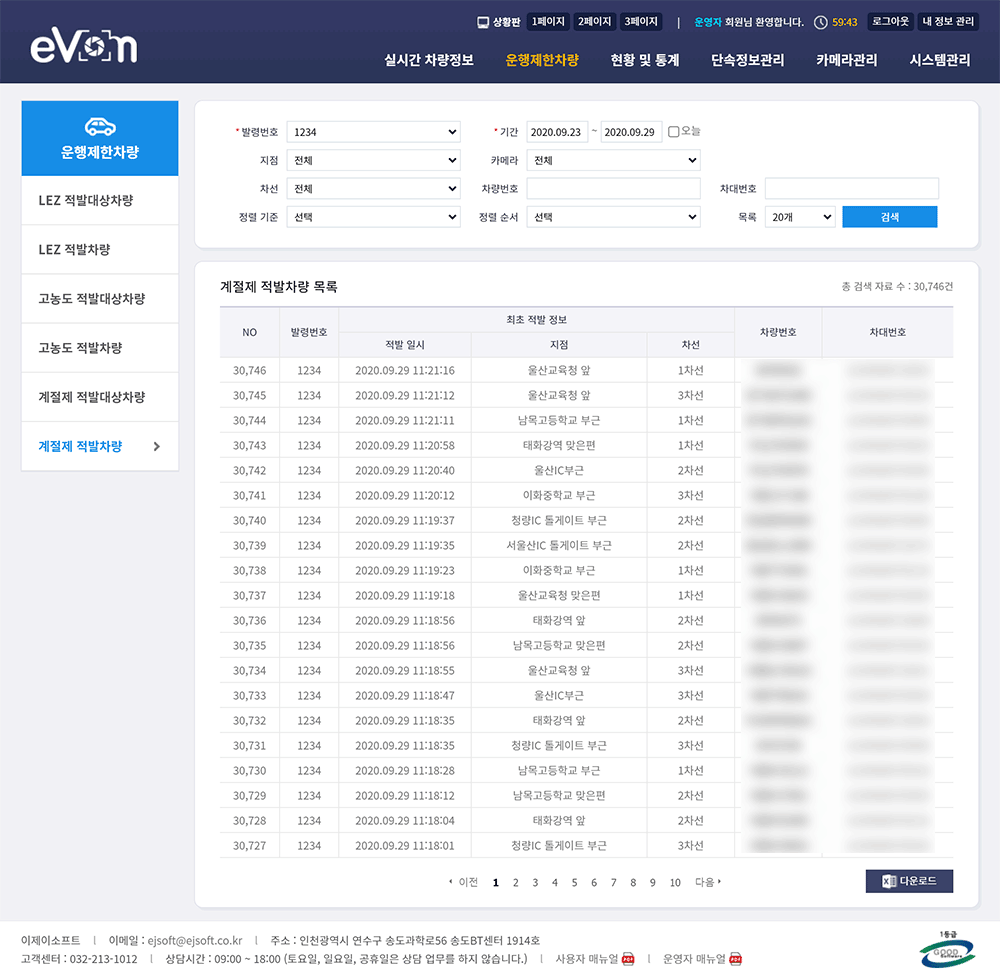This screenshot has height=978, width=1000.
Task: Expand the 카메라 dropdown
Action: pos(613,160)
